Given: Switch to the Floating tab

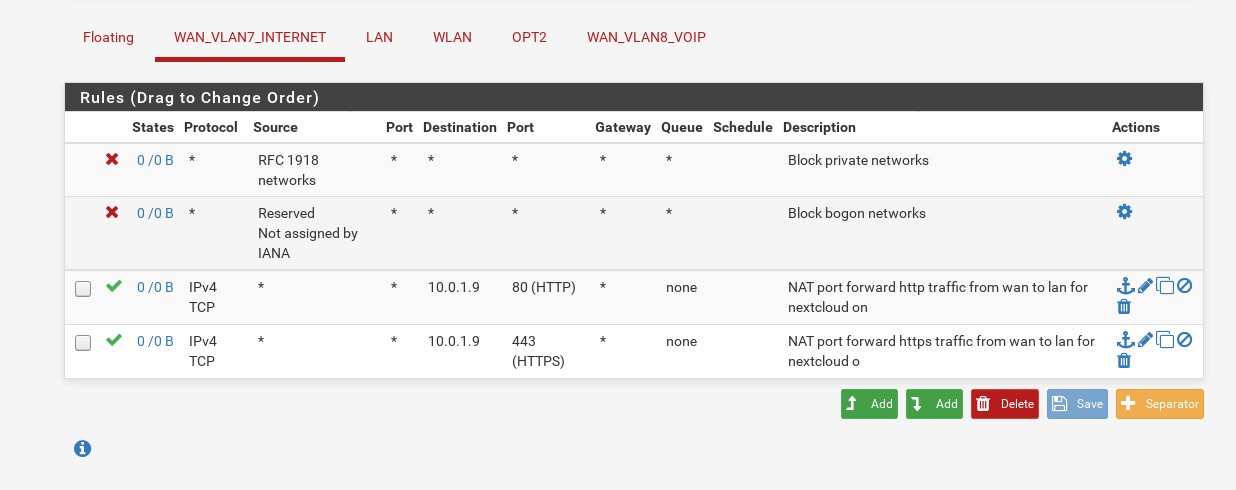Looking at the screenshot, I should (x=108, y=37).
